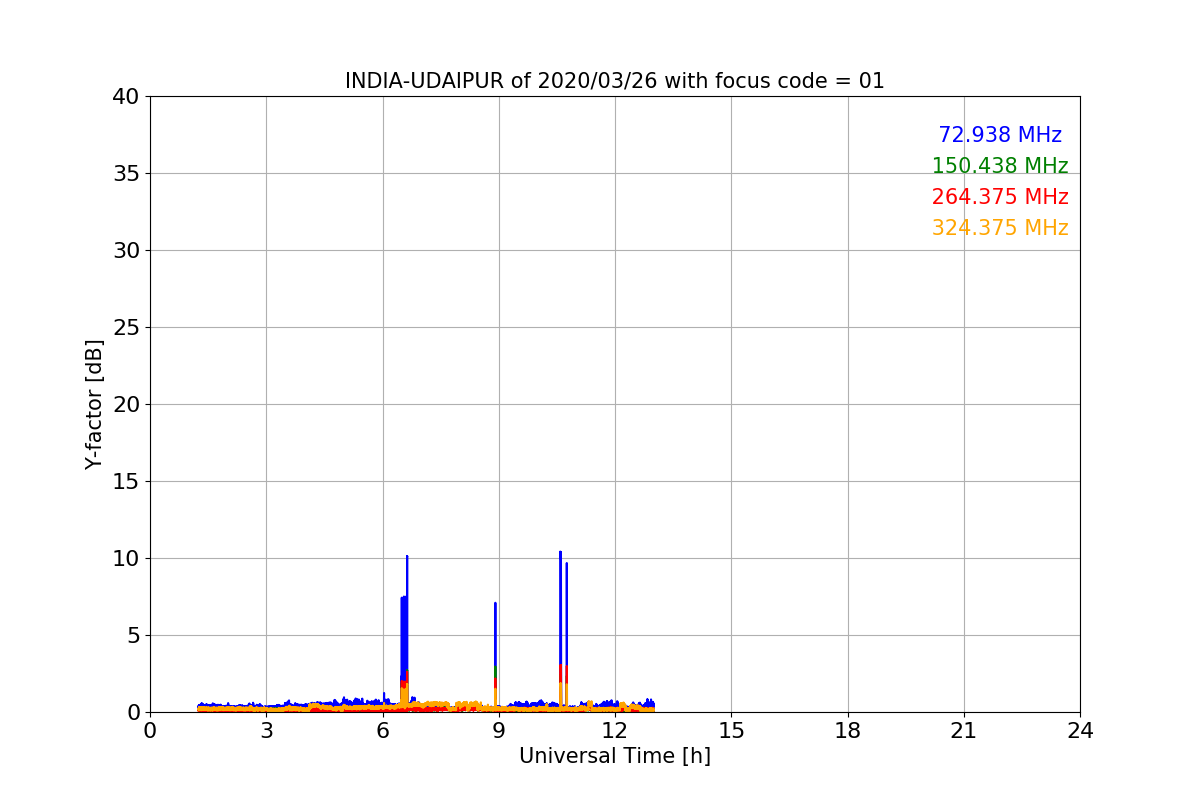Click the Y-factor [dB] axis label
Image resolution: width=1200 pixels, height=800 pixels.
pos(94,404)
